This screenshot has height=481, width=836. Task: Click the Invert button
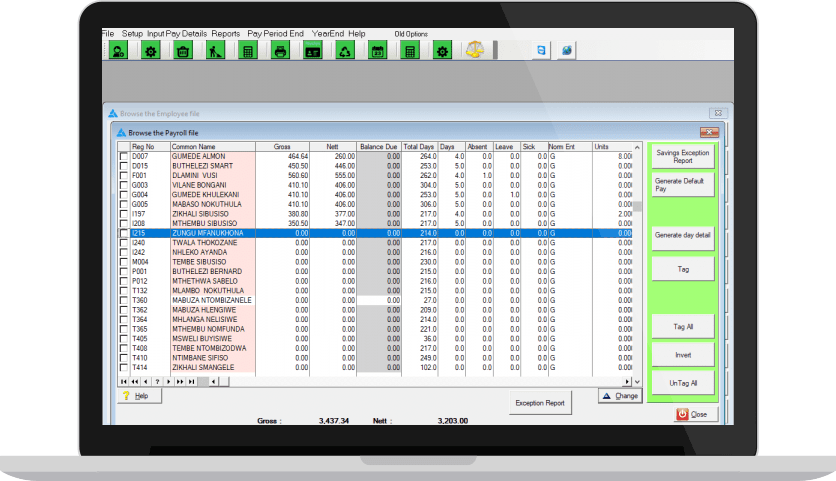pyautogui.click(x=682, y=355)
